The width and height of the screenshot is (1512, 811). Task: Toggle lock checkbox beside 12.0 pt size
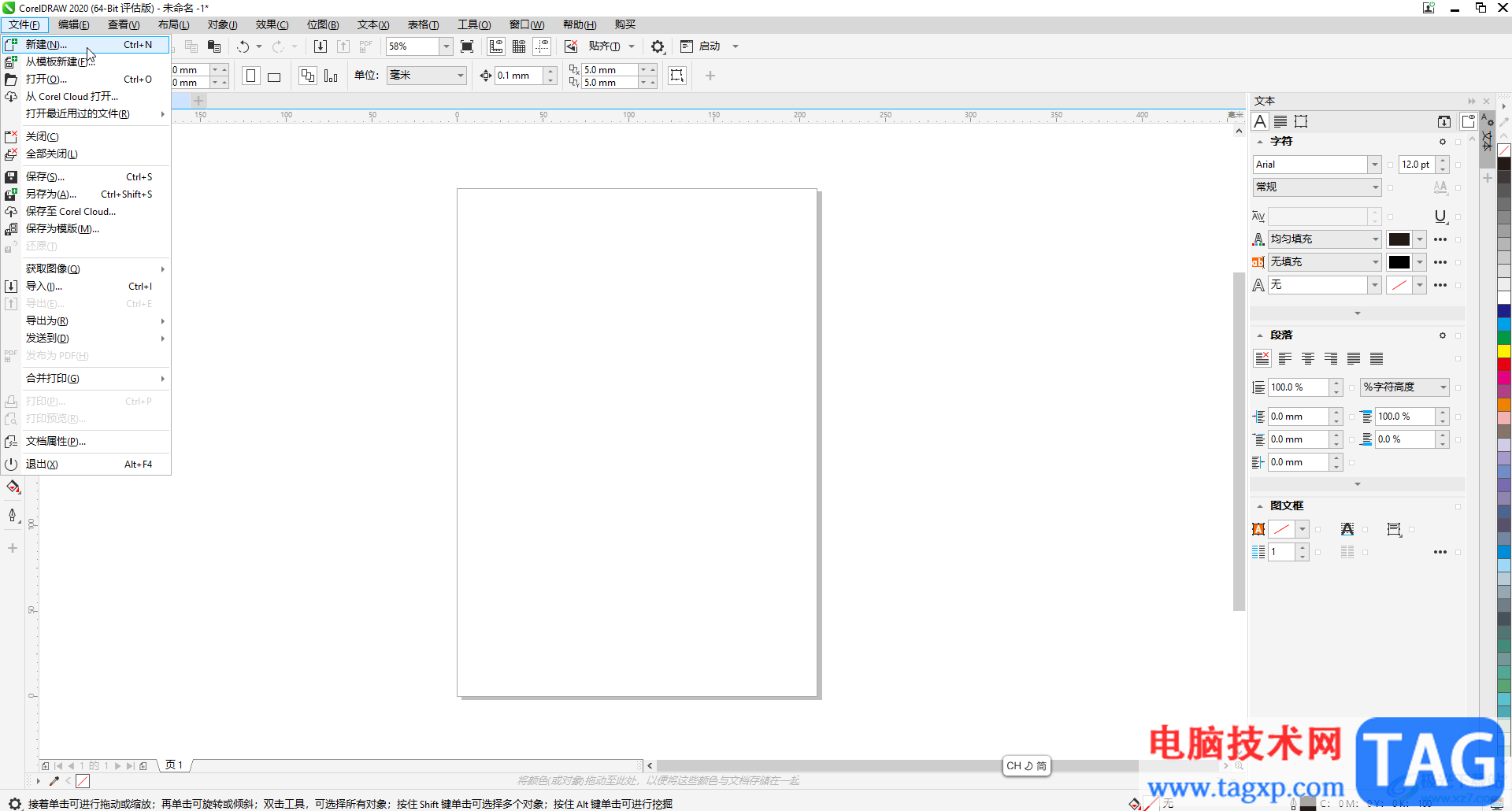1458,165
